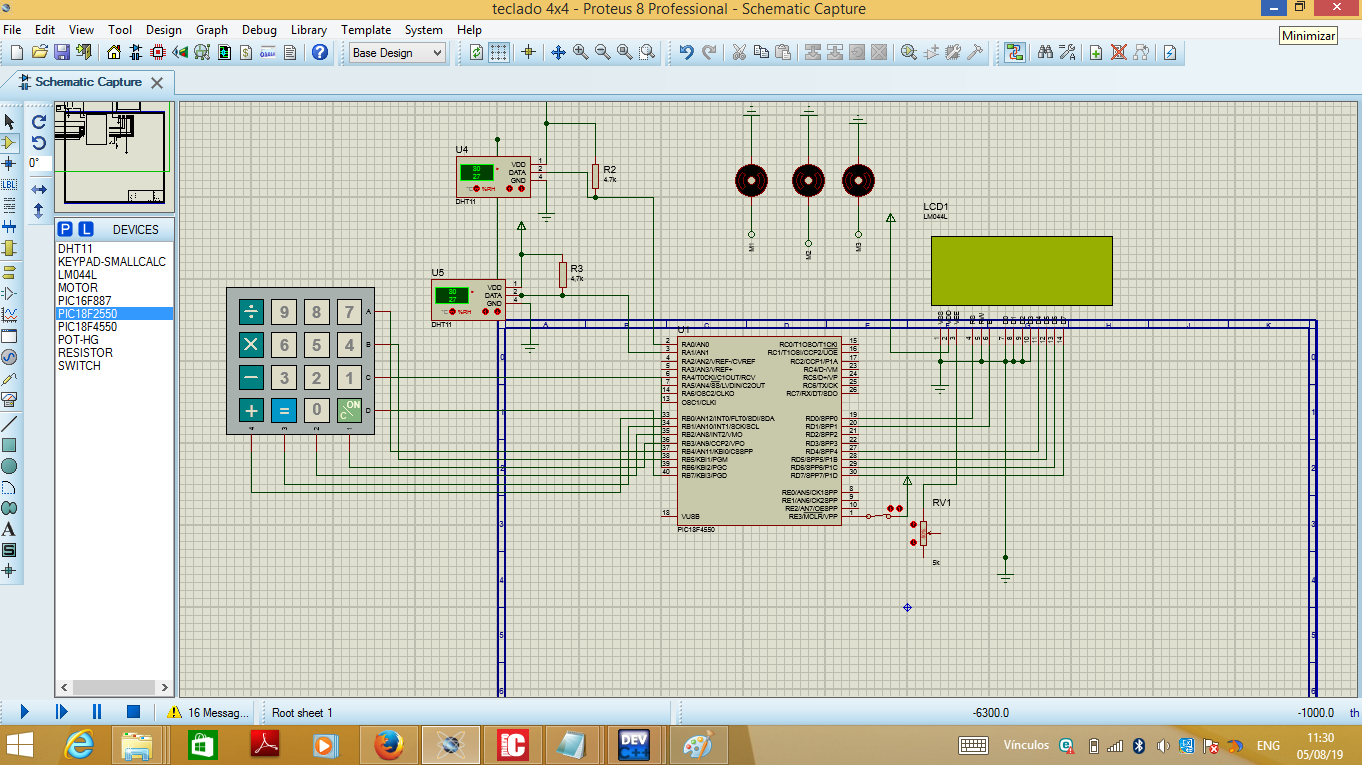Open a project using the folder icon
Screen dimensions: 1366x768
pyautogui.click(x=40, y=52)
